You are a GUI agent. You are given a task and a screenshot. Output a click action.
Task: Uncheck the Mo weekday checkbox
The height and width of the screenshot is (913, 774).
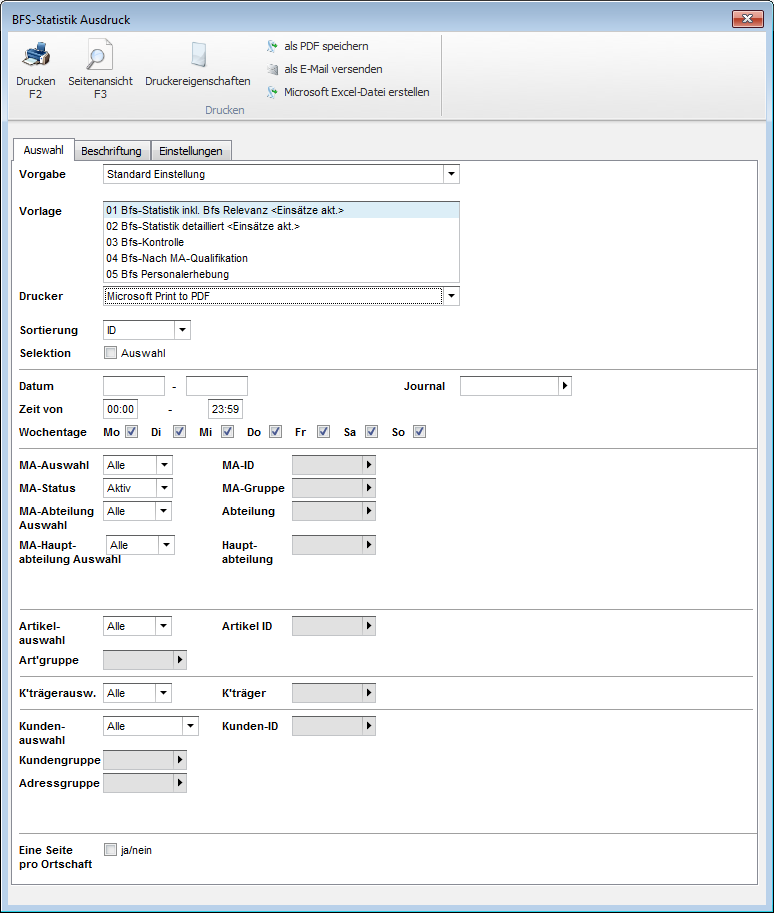click(x=132, y=432)
